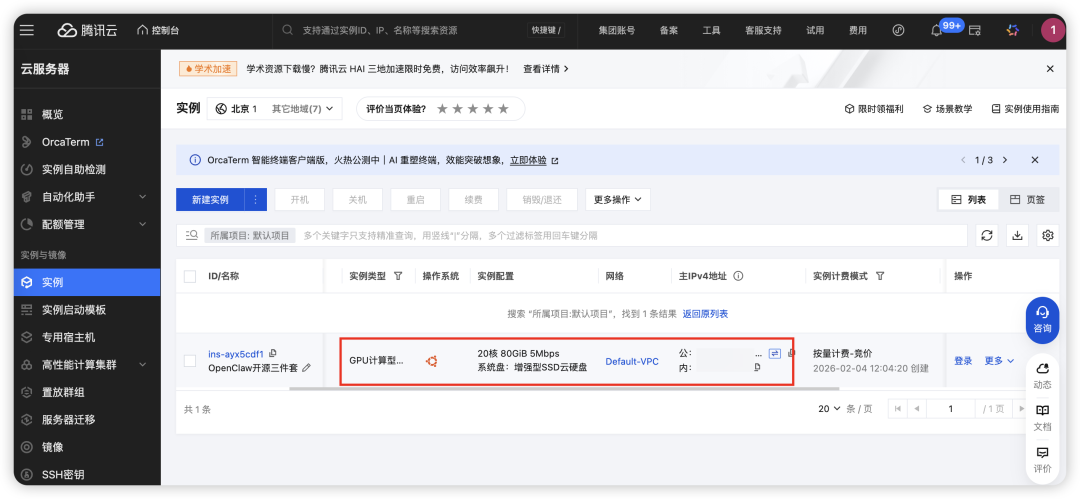Switch to 列表 view

pyautogui.click(x=968, y=200)
